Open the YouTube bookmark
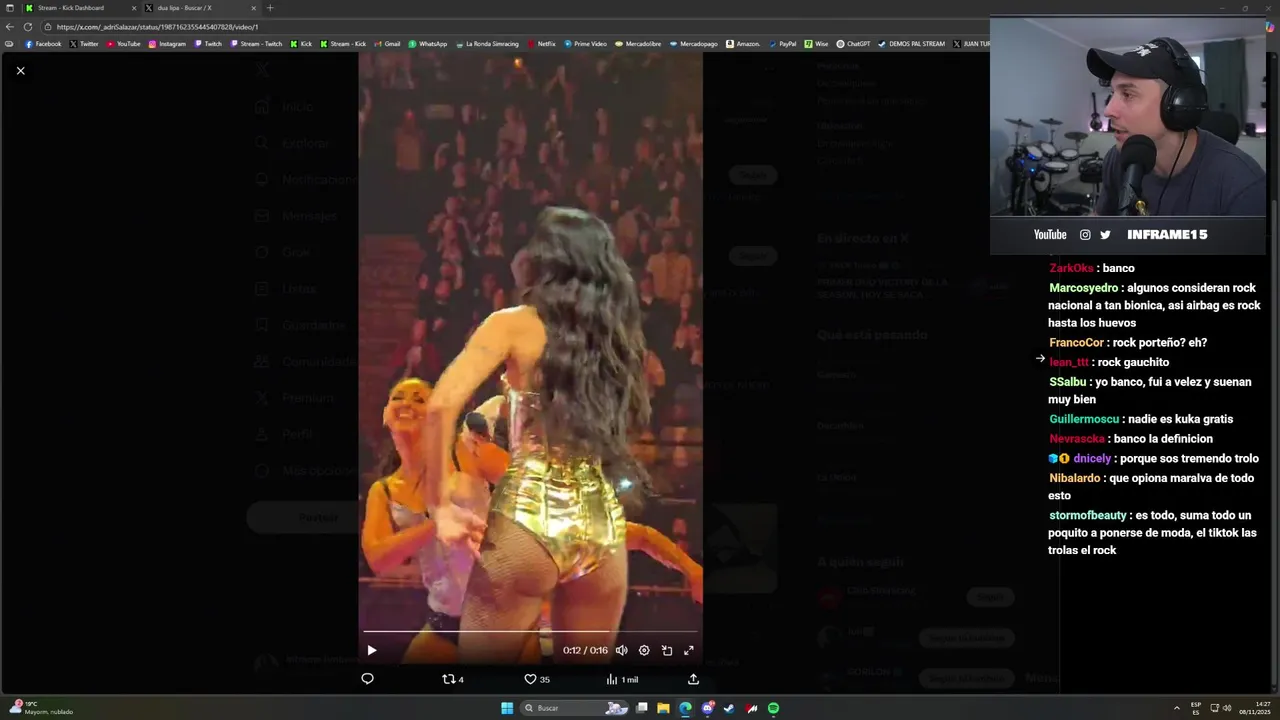Viewport: 1280px width, 720px height. coord(123,44)
